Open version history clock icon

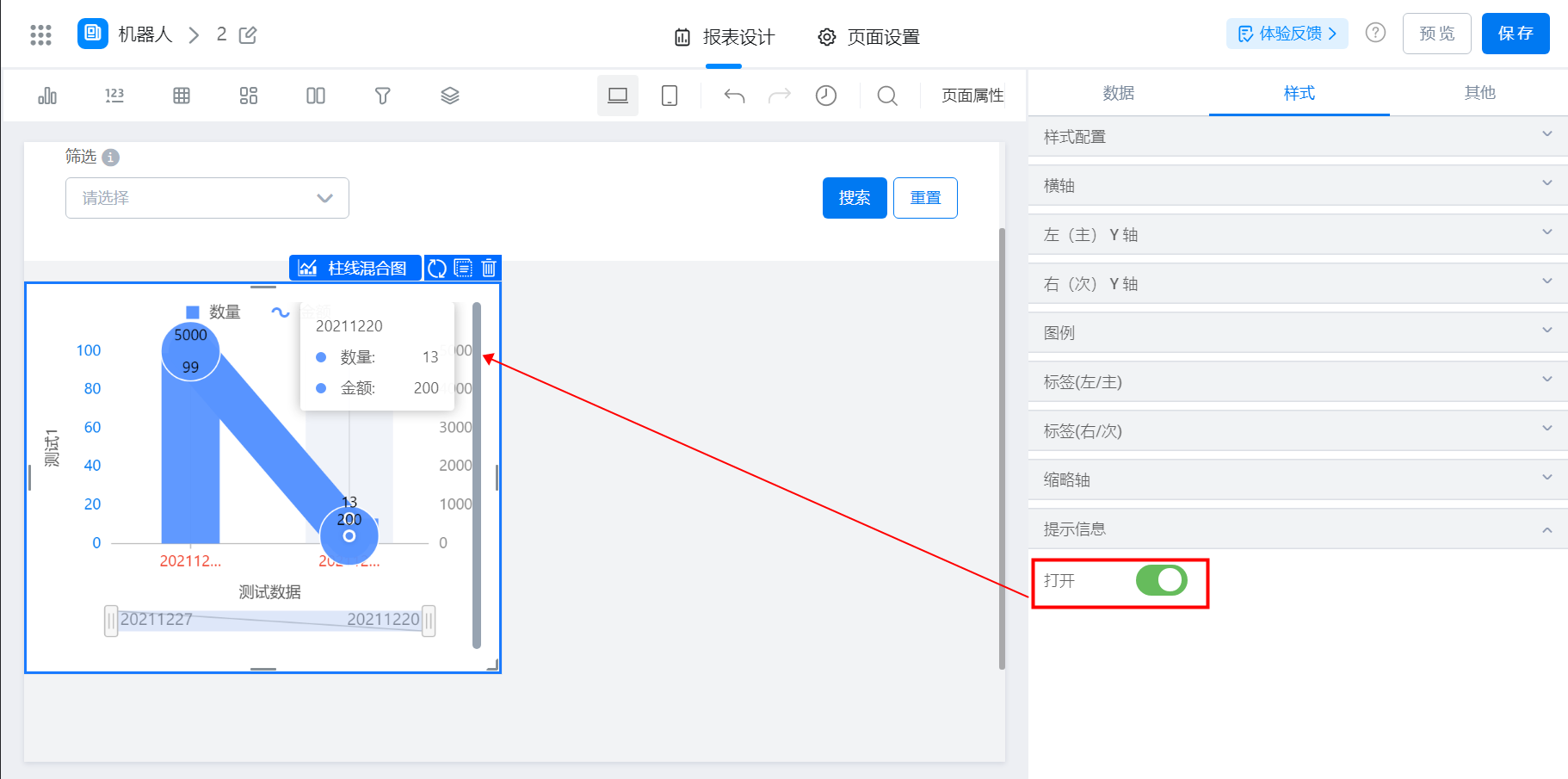point(826,96)
